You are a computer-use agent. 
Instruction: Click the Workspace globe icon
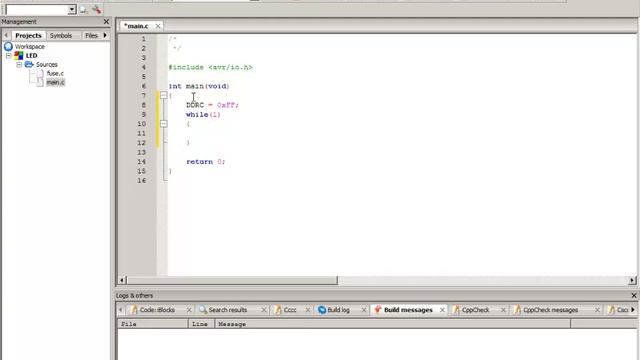coord(8,47)
